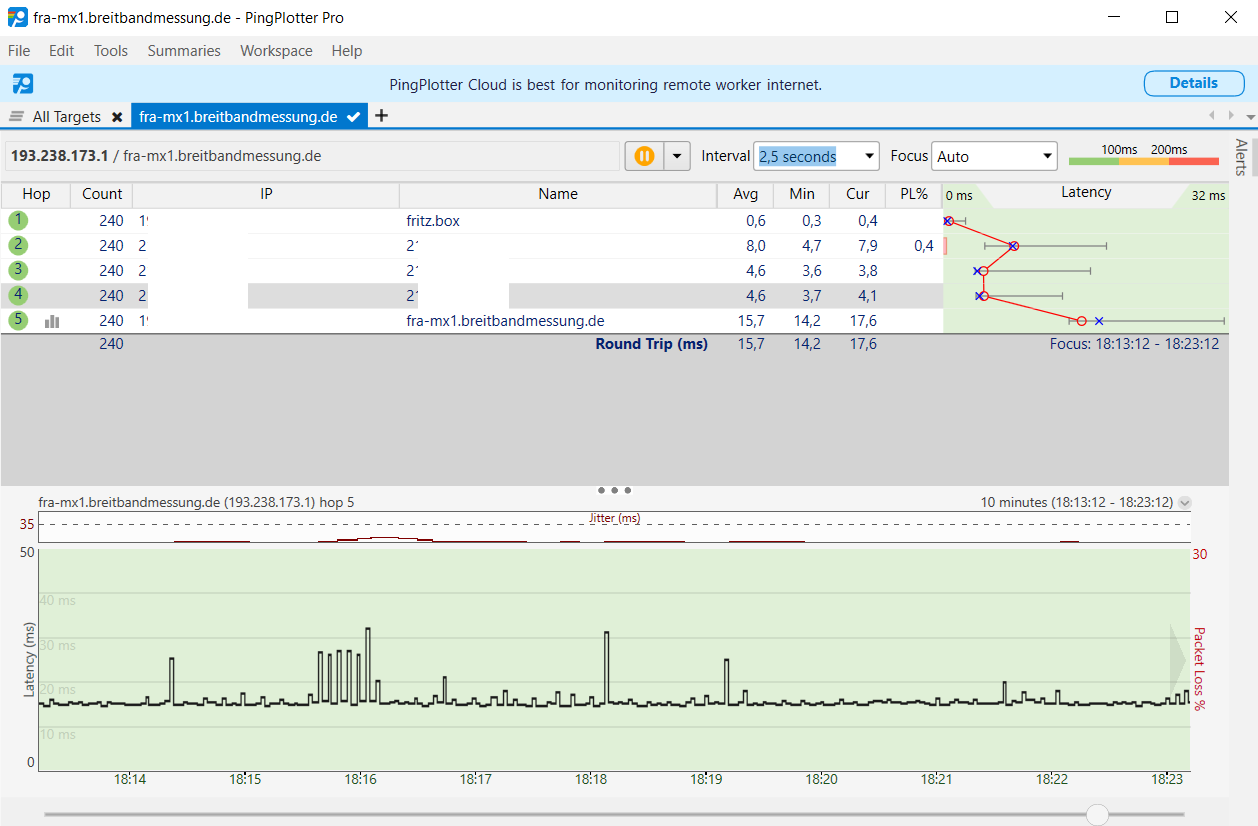Select the fra-mx1.breitbandmessung.de hop name in row 5

click(505, 321)
